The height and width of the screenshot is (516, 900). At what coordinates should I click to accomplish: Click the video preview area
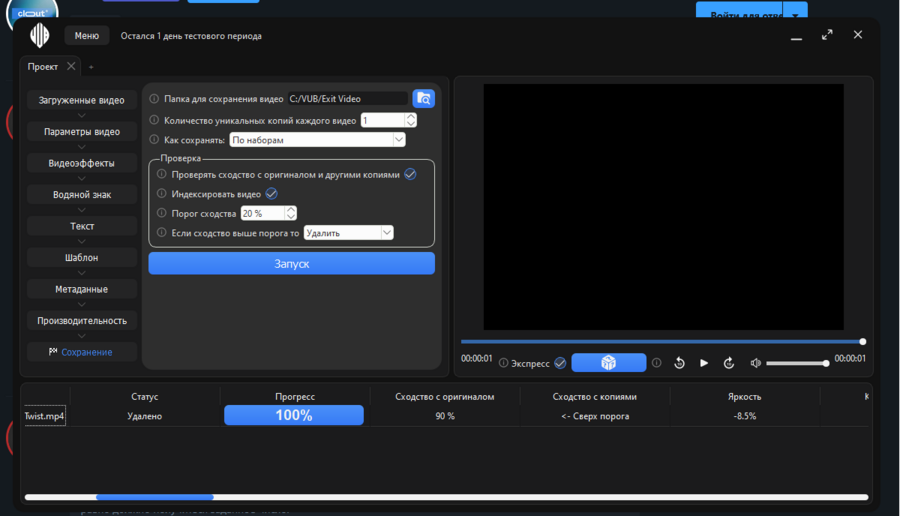[x=664, y=207]
